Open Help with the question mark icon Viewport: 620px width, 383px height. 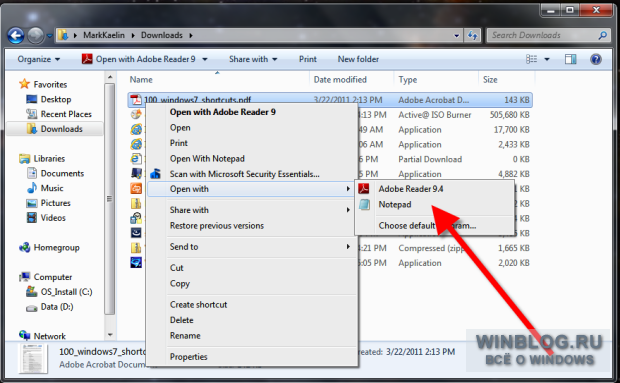(x=596, y=59)
